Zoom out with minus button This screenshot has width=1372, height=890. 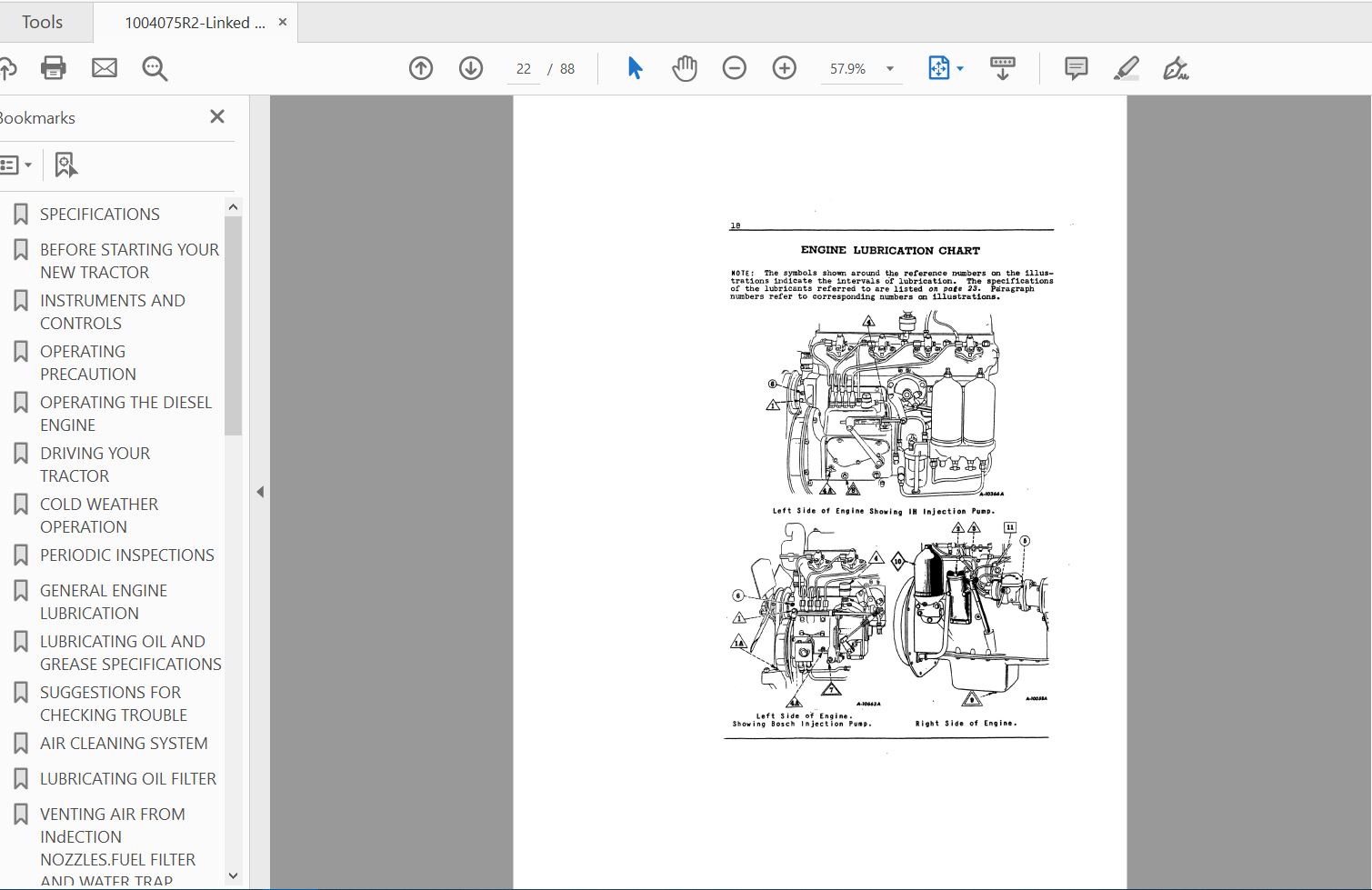tap(735, 68)
